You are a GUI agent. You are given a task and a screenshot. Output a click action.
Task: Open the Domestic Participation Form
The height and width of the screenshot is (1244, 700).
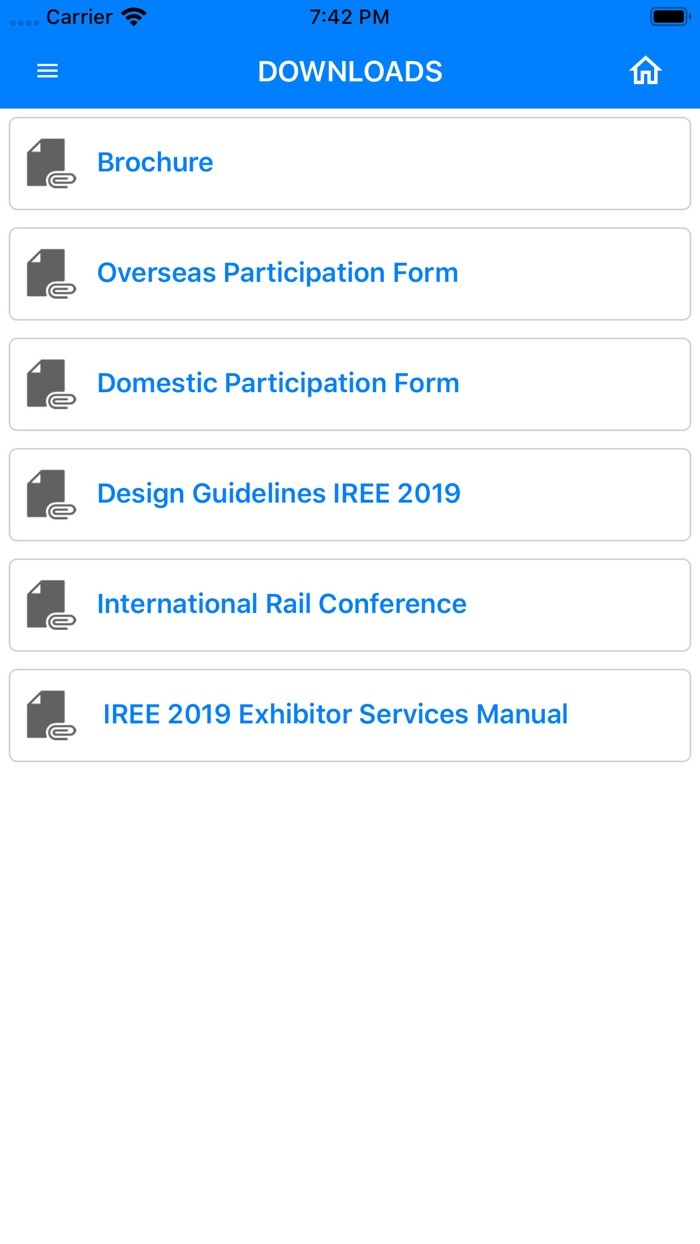(278, 384)
